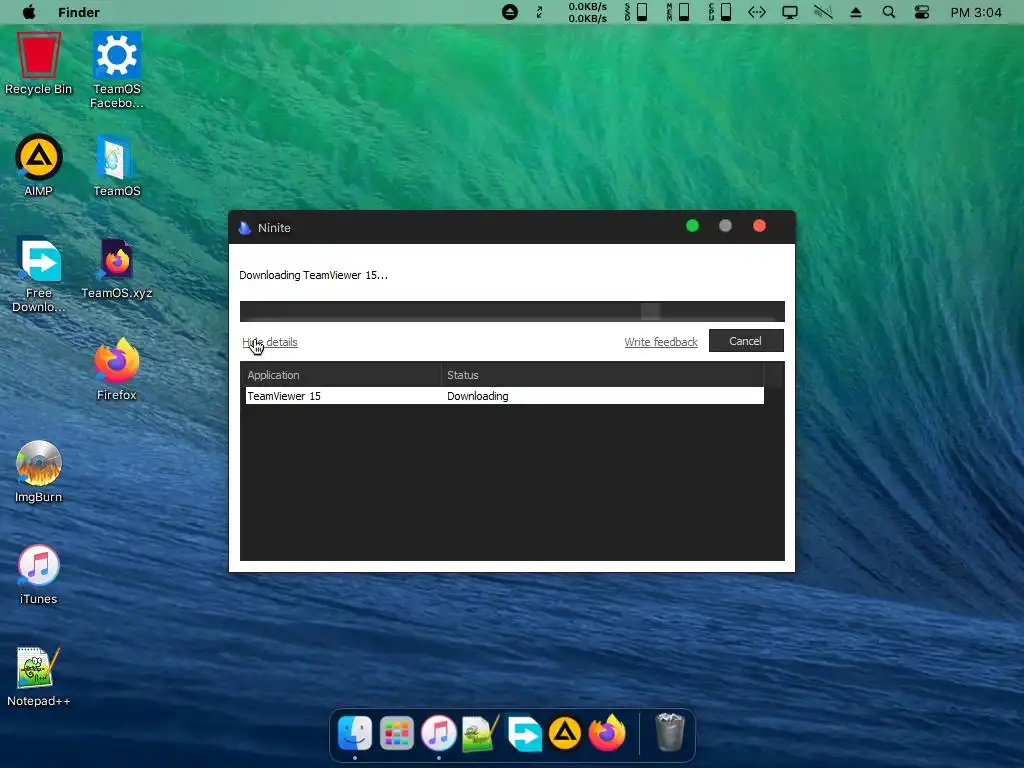Click the circled eject icon in menu bar
Viewport: 1024px width, 768px height.
click(509, 12)
